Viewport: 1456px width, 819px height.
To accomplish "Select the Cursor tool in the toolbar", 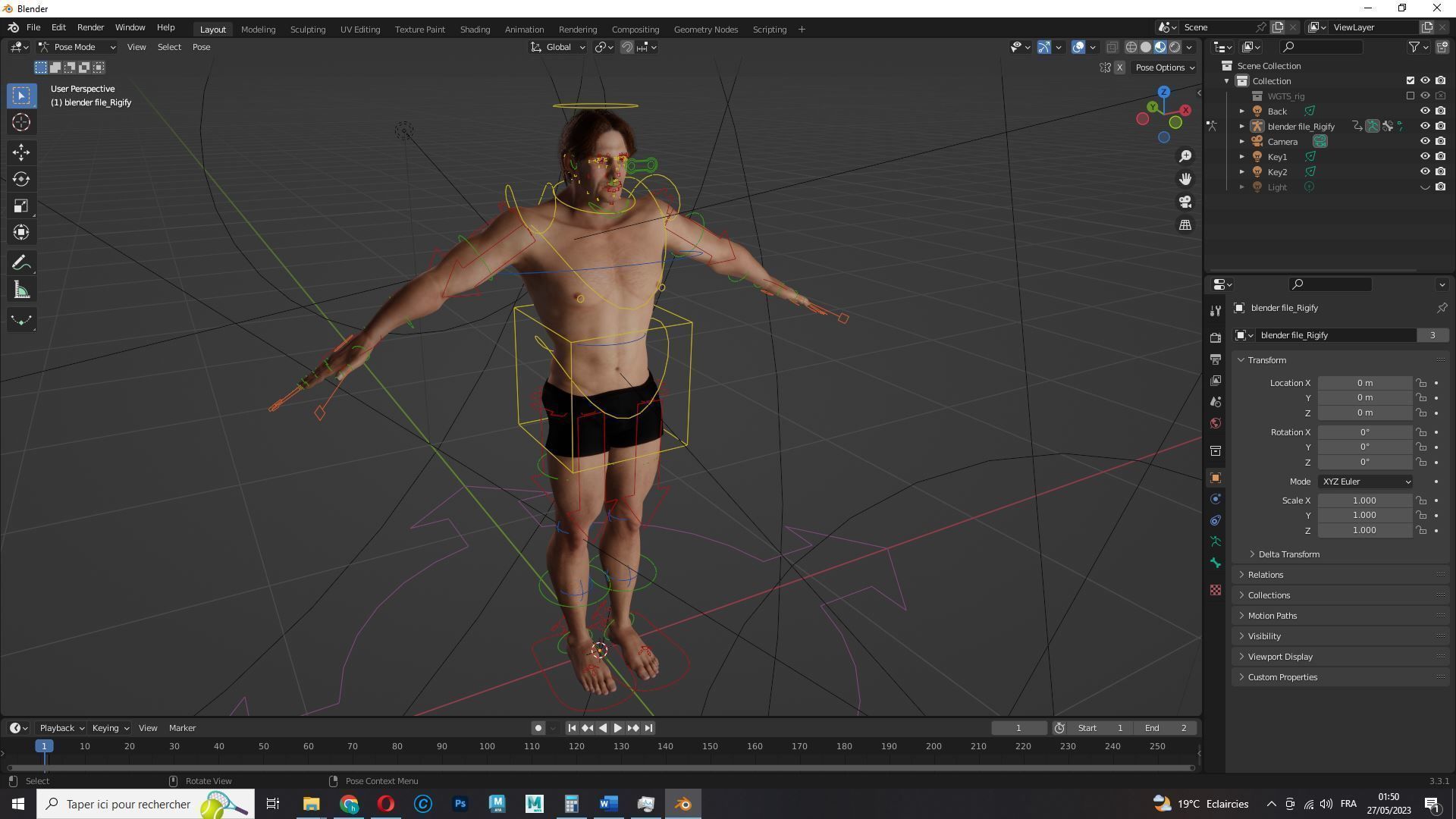I will coord(21,122).
